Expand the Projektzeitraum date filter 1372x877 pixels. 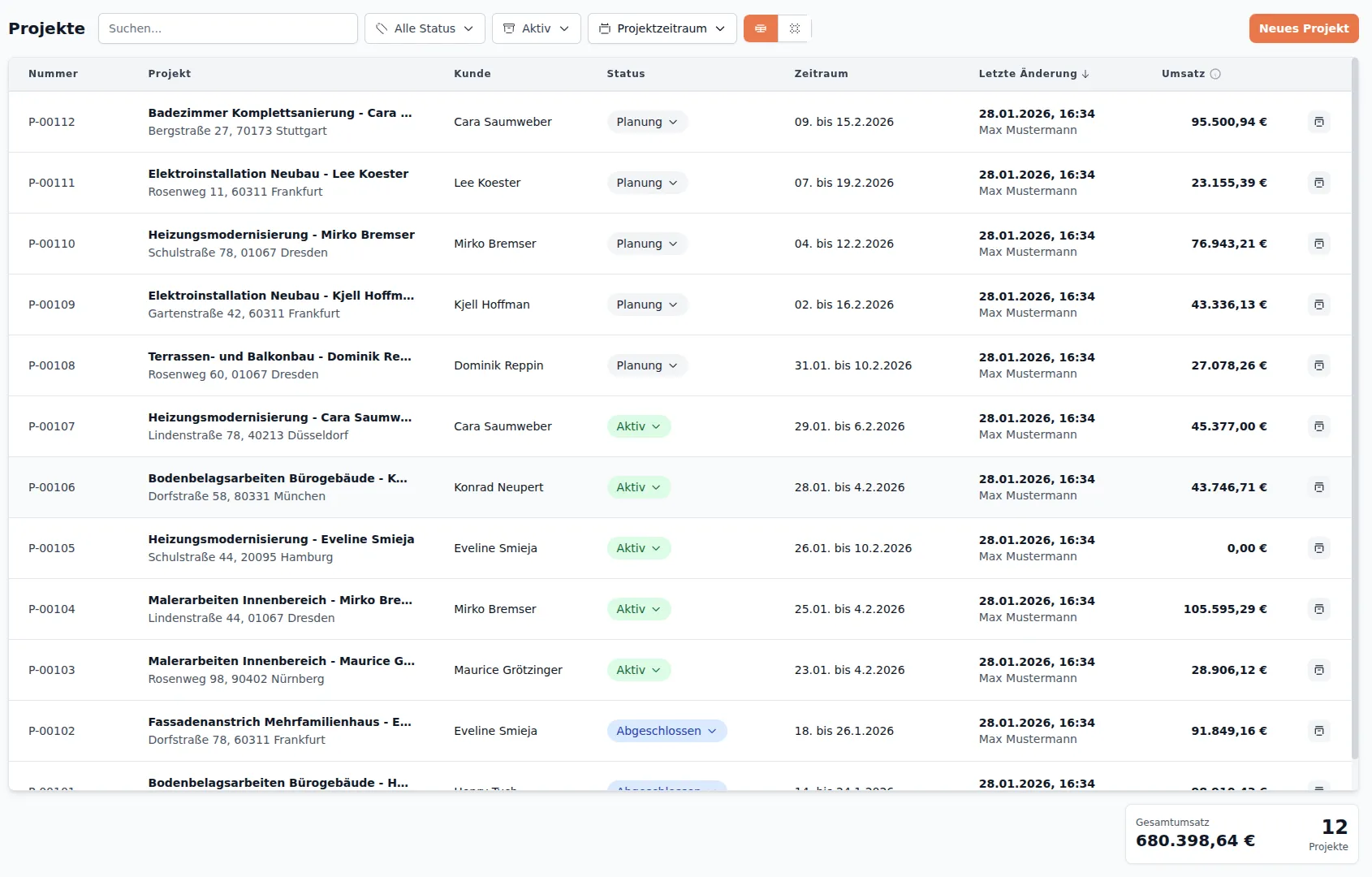662,28
